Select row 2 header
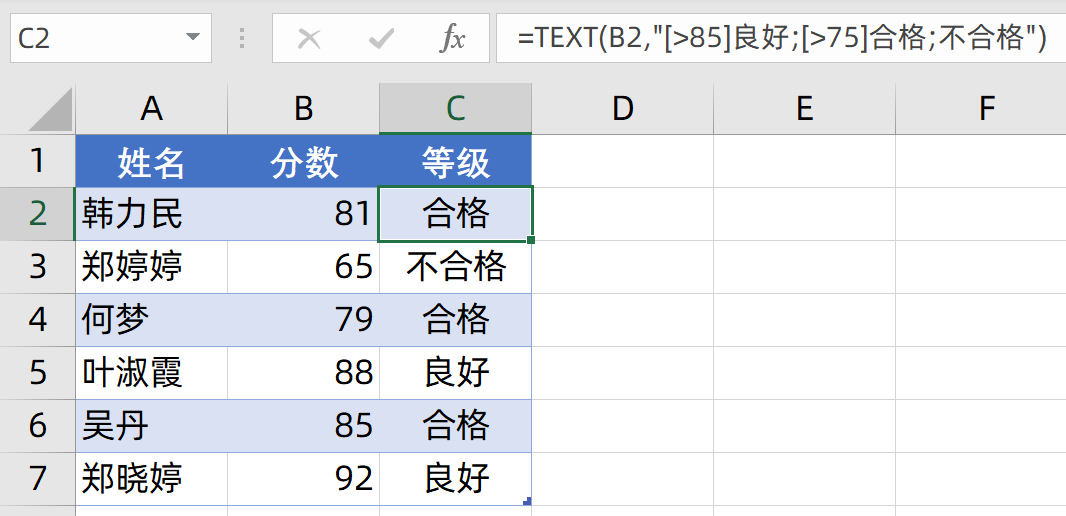The height and width of the screenshot is (516, 1066). (x=37, y=213)
